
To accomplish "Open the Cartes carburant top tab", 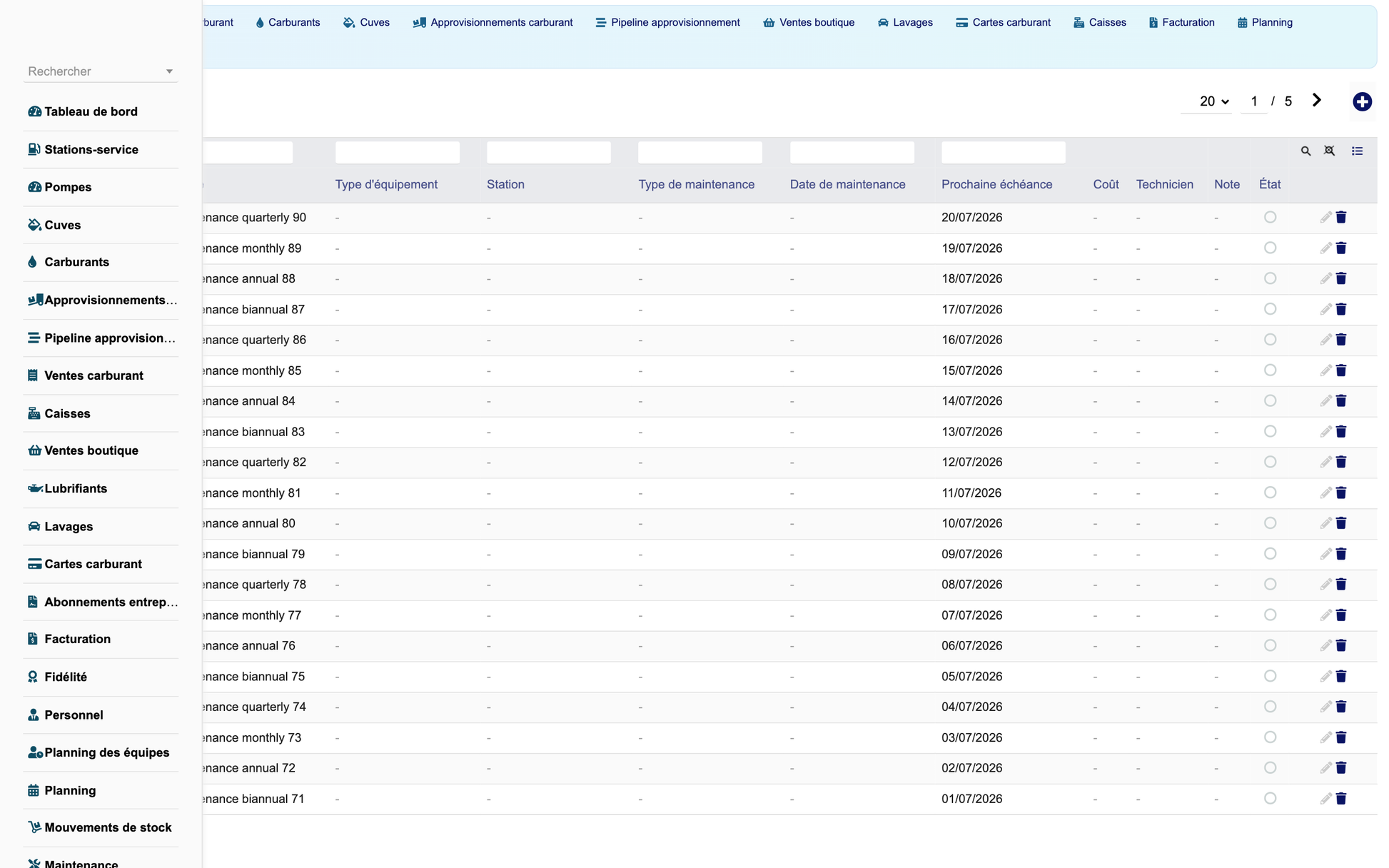I will click(x=1004, y=22).
